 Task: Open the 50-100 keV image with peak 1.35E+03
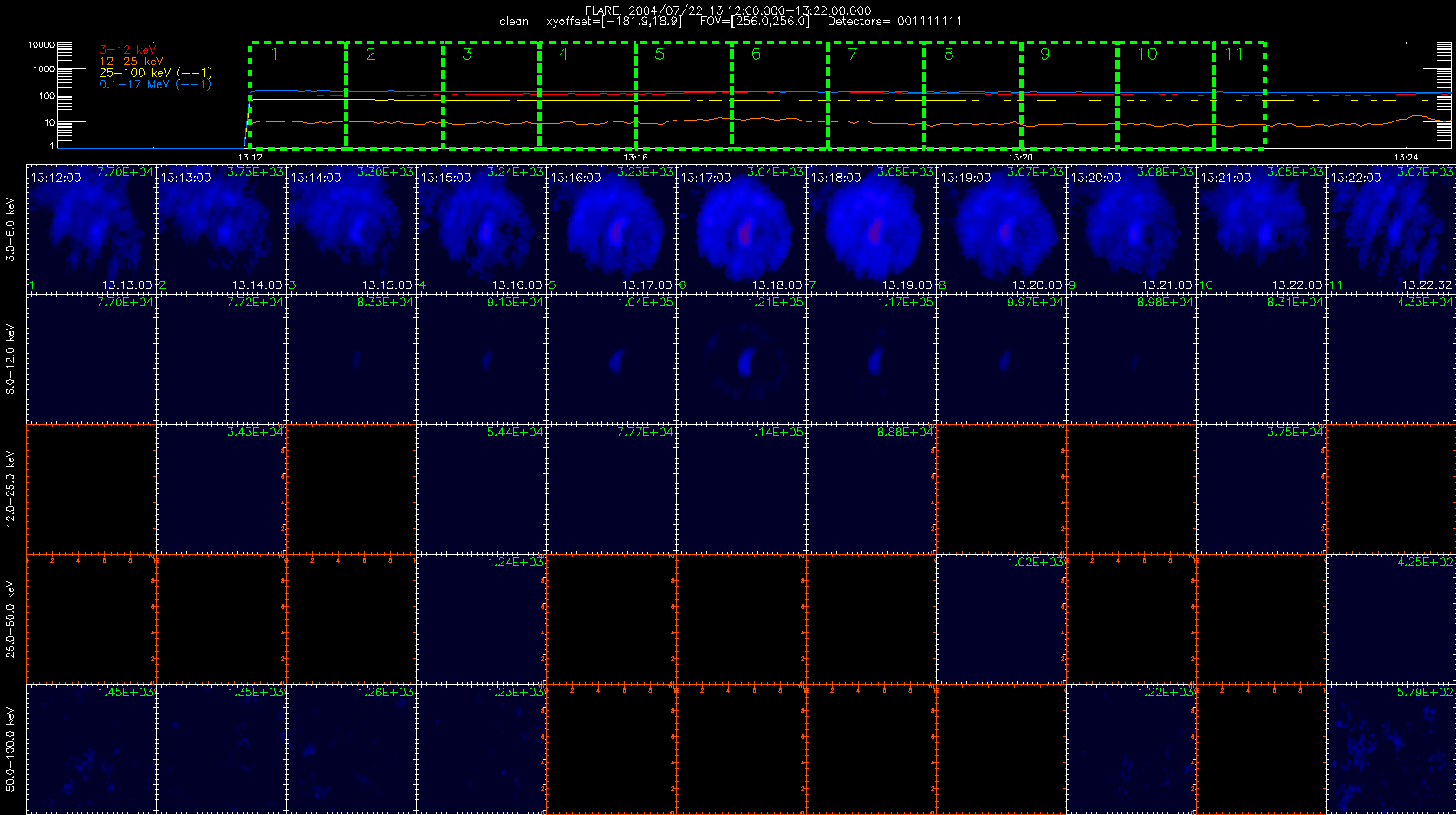pyautogui.click(x=221, y=749)
